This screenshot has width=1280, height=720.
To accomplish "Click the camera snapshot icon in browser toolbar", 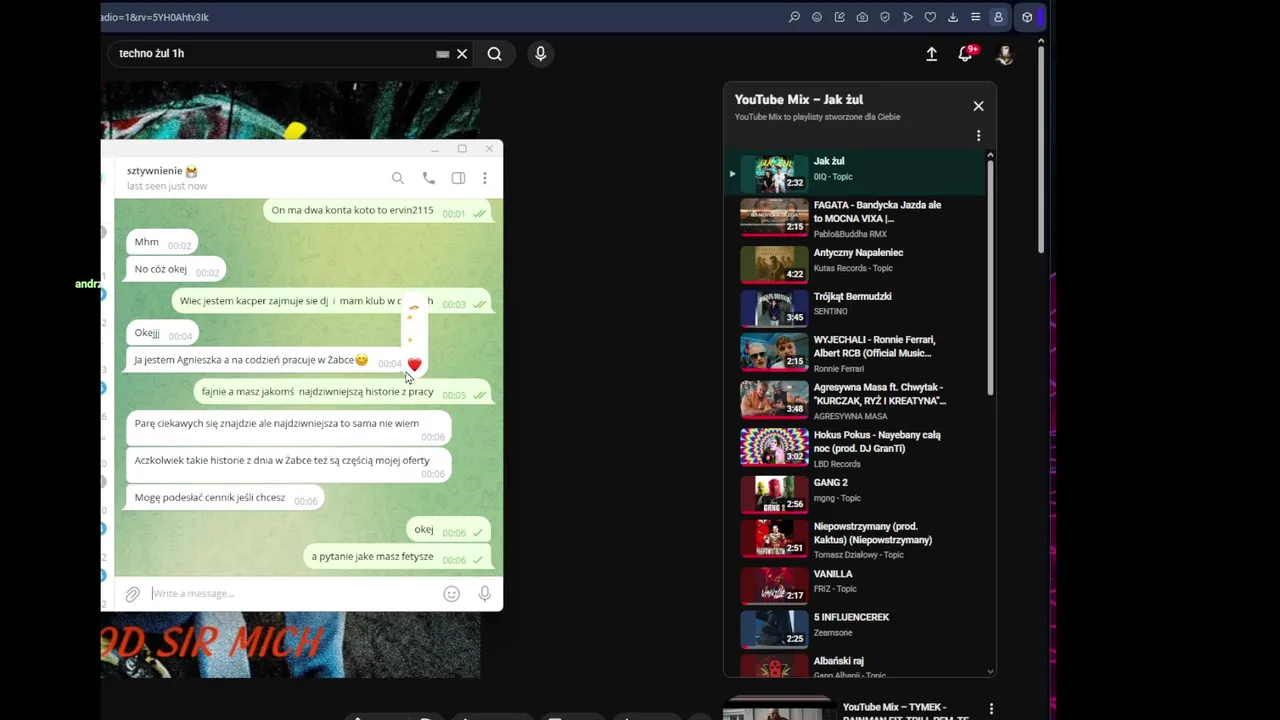I will point(862,17).
